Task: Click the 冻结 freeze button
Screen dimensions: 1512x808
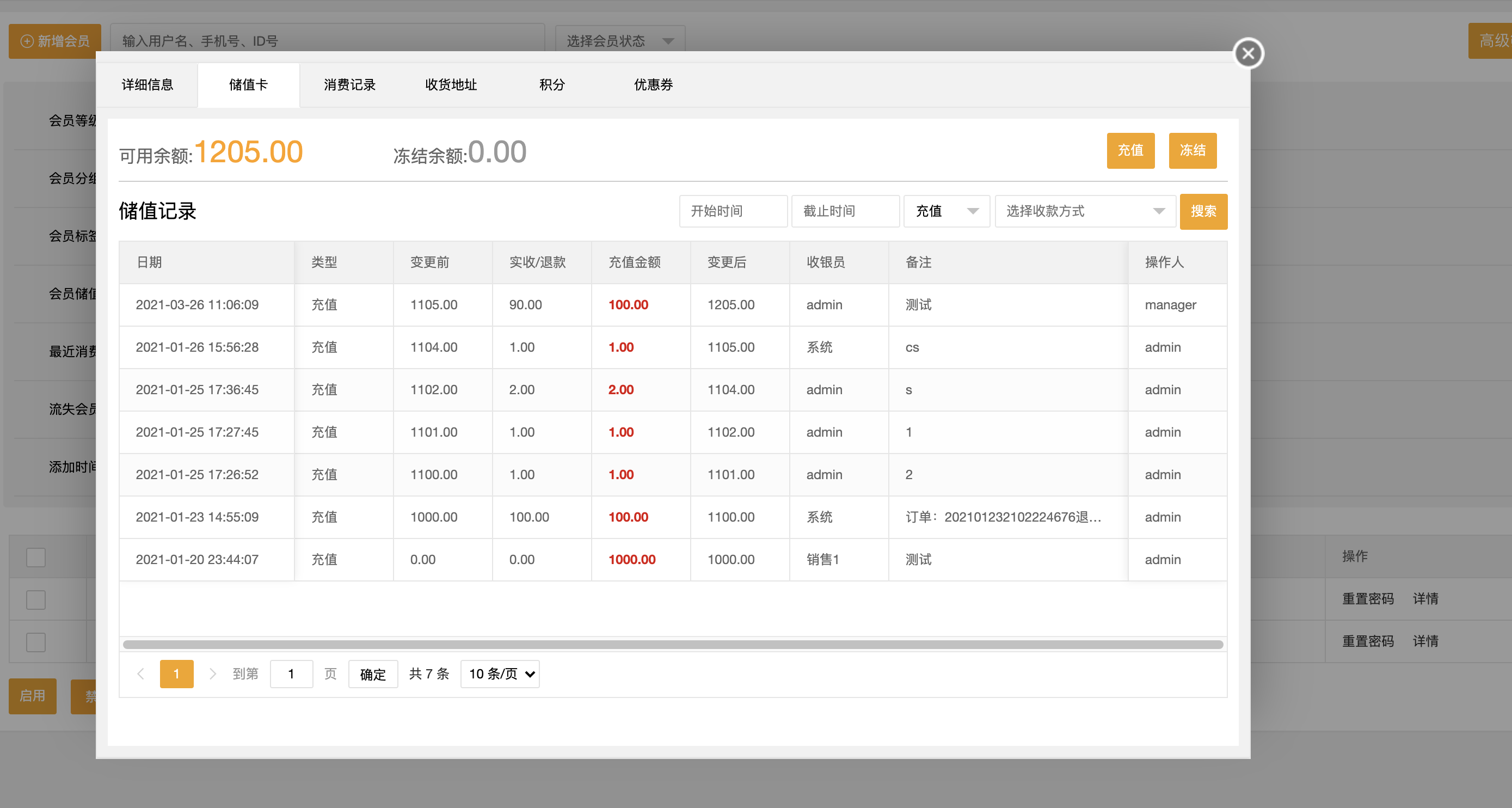Action: (x=1193, y=151)
